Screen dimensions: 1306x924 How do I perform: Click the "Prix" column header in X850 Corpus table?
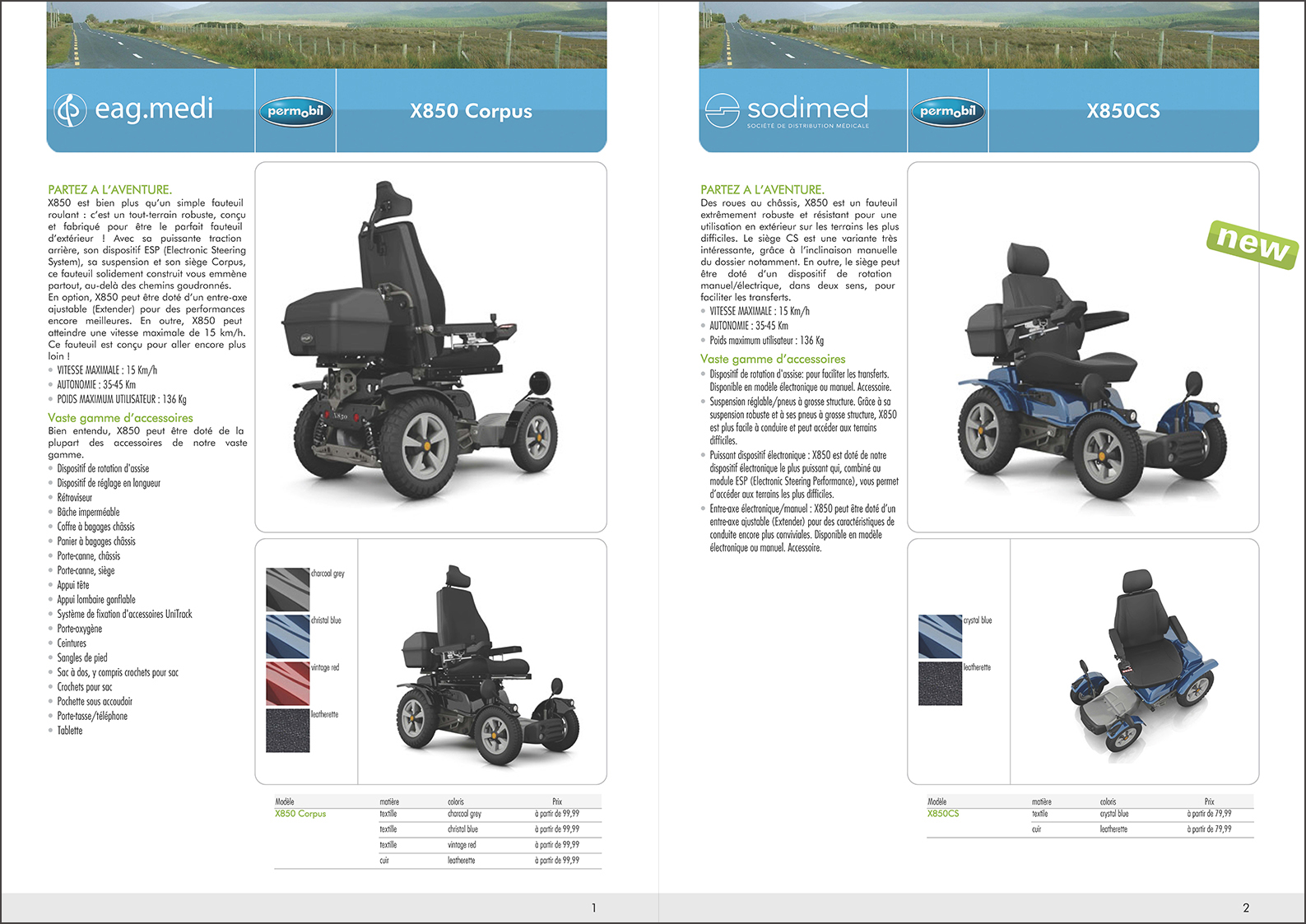pyautogui.click(x=557, y=801)
